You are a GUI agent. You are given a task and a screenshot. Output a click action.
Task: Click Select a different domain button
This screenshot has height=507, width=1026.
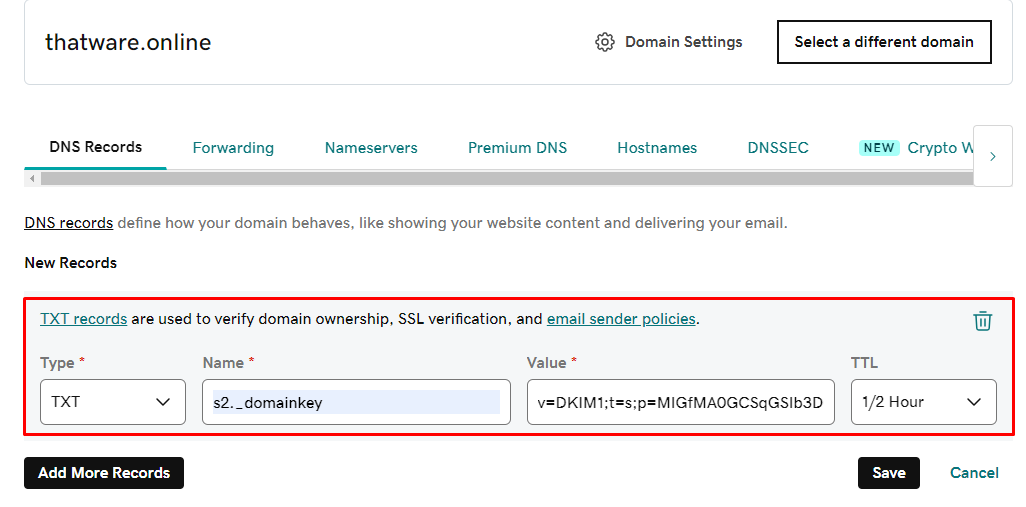884,42
